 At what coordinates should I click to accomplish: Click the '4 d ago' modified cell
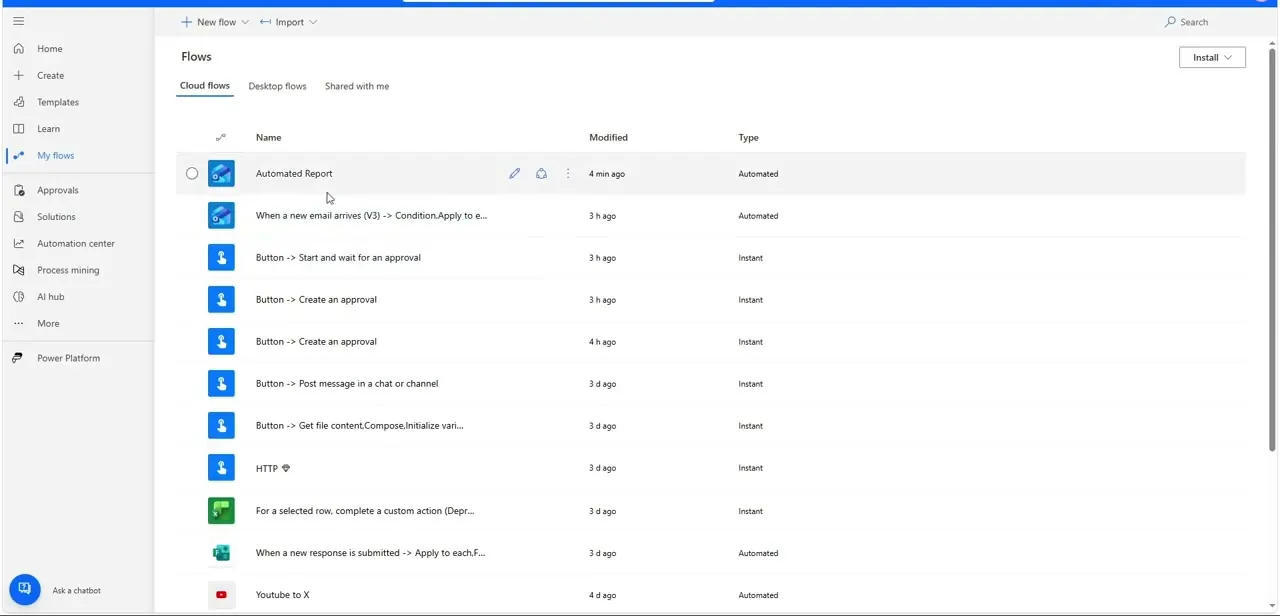point(602,595)
